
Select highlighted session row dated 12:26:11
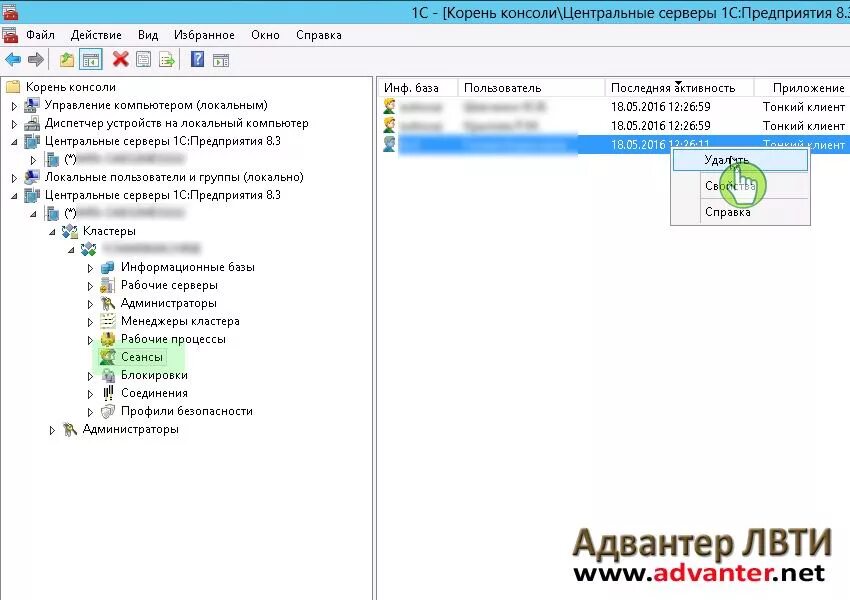coord(614,144)
